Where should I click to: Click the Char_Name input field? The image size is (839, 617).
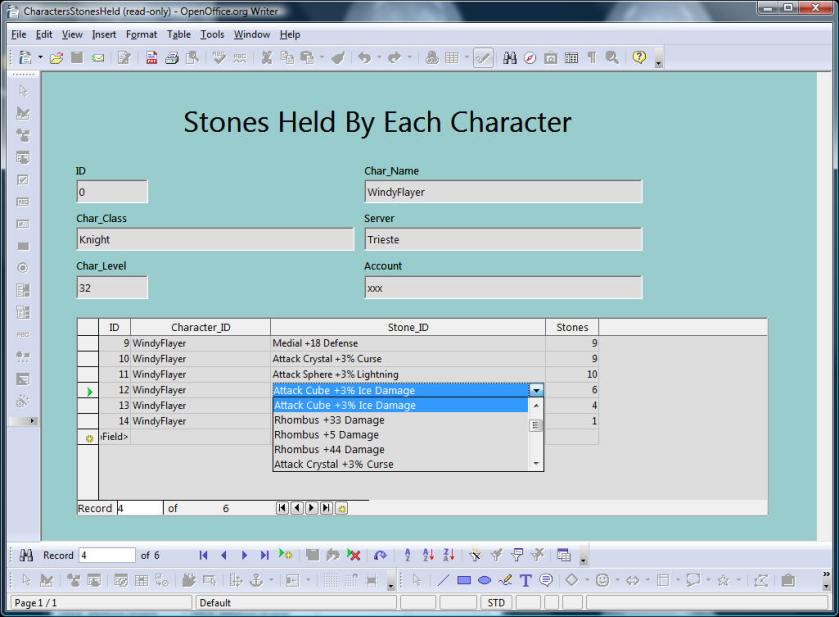(503, 192)
